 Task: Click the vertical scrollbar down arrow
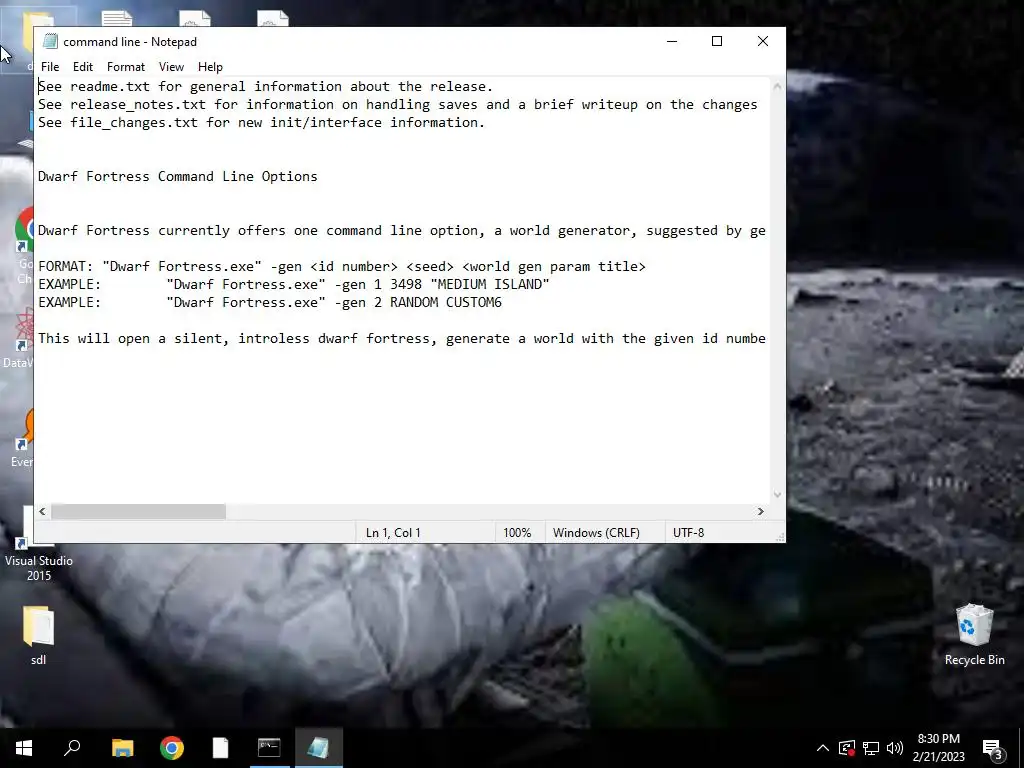pyautogui.click(x=777, y=495)
